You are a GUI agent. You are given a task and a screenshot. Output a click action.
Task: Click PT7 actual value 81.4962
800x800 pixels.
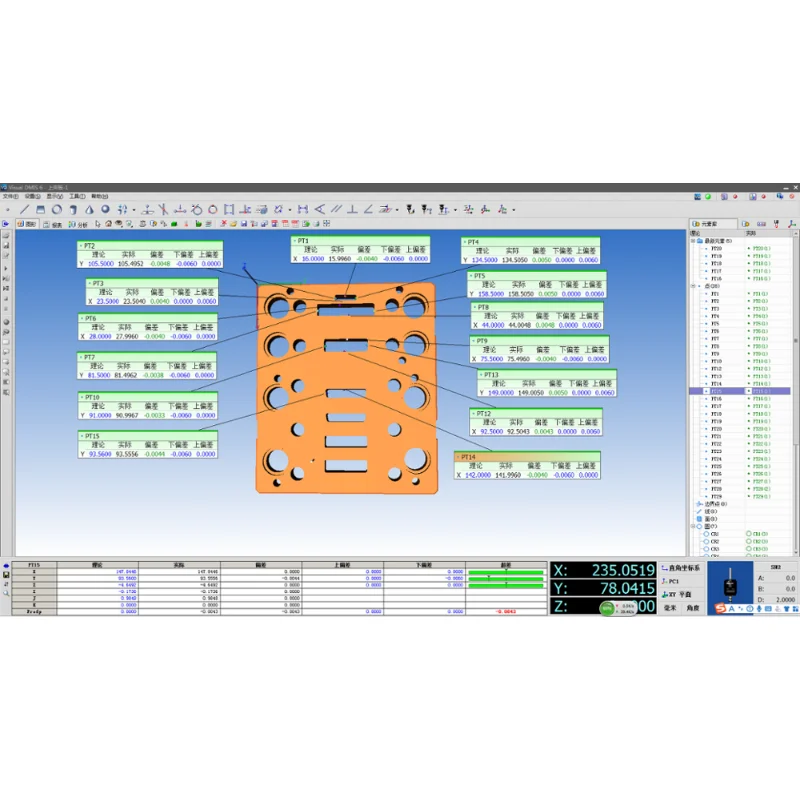click(x=126, y=375)
